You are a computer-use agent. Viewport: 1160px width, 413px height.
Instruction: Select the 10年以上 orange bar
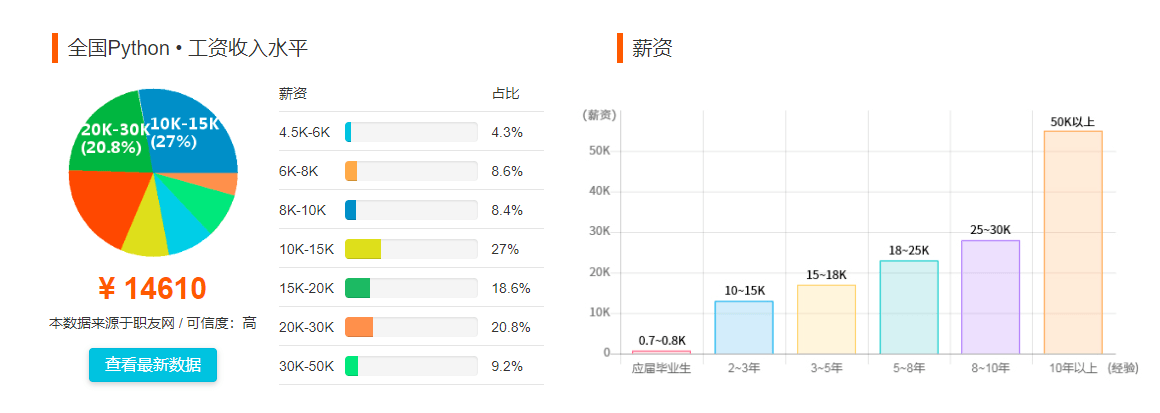point(1073,242)
